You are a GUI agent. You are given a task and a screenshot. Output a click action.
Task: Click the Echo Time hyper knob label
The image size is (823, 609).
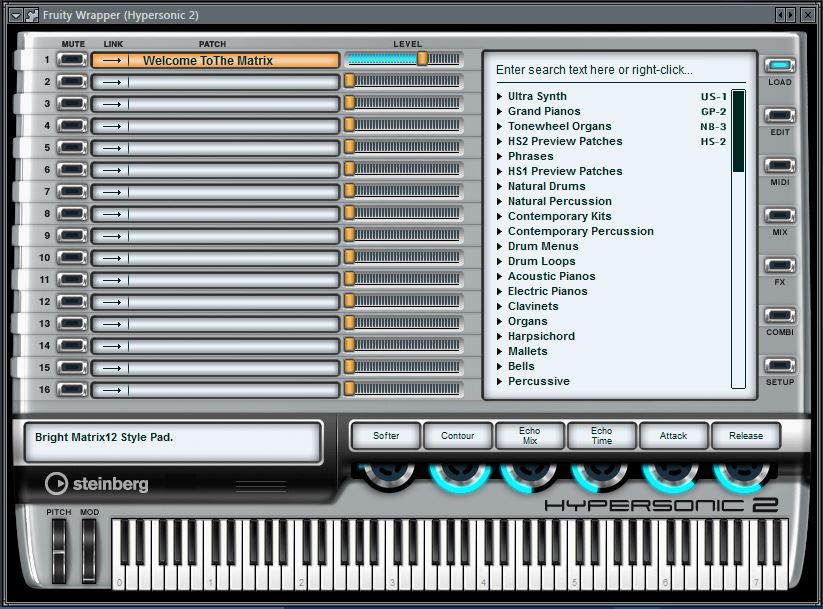click(602, 435)
